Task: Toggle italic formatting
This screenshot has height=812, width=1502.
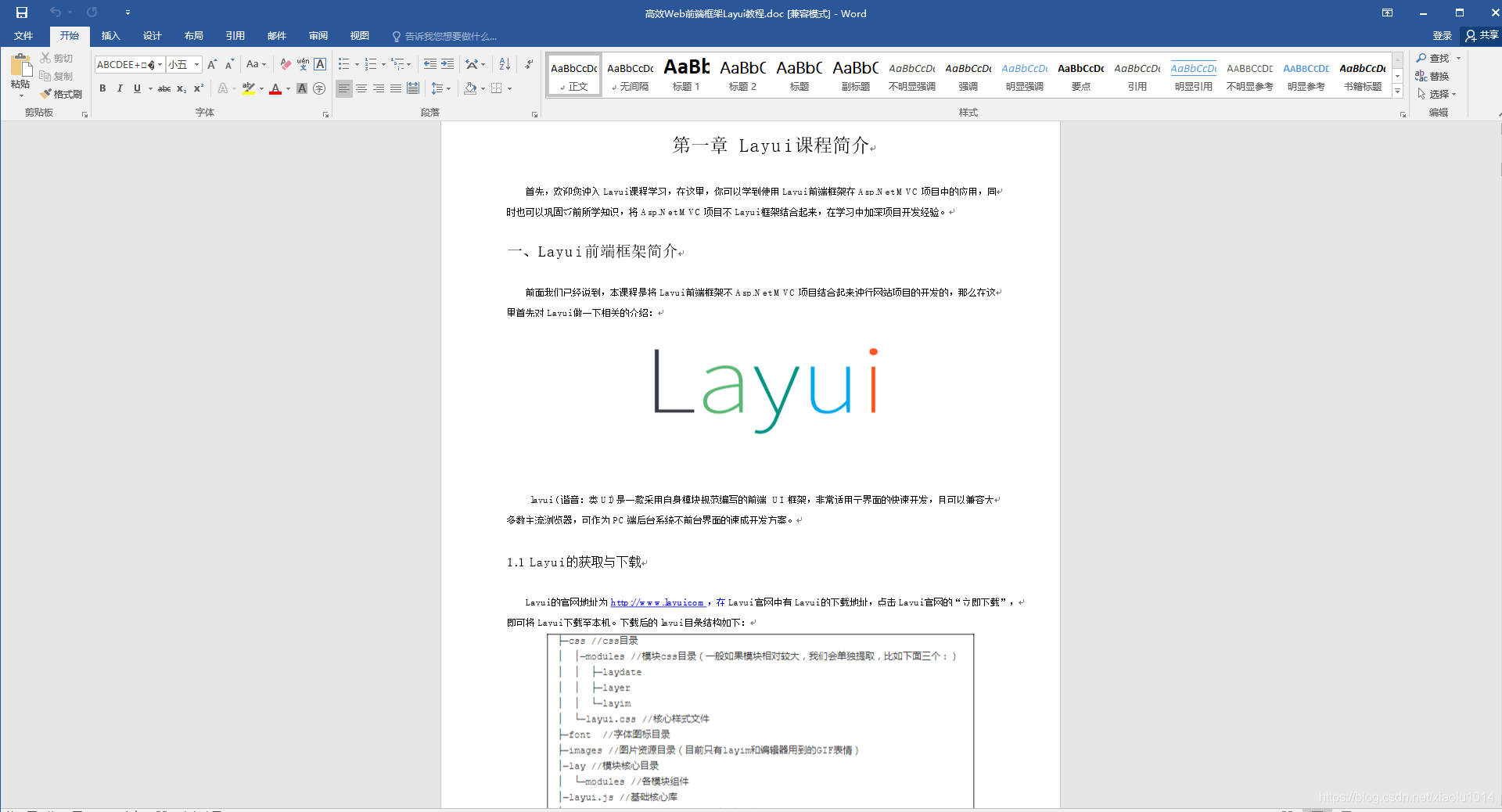Action: click(x=120, y=88)
